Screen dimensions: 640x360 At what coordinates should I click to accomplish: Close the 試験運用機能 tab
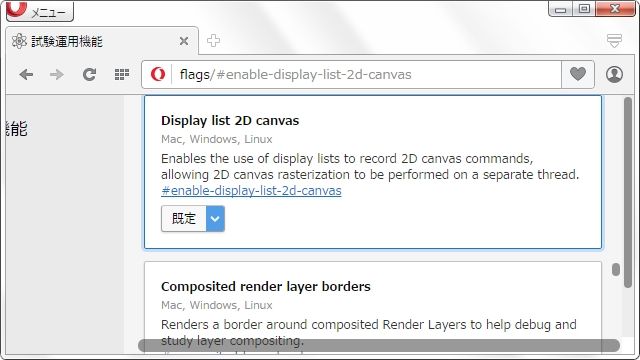click(x=184, y=41)
